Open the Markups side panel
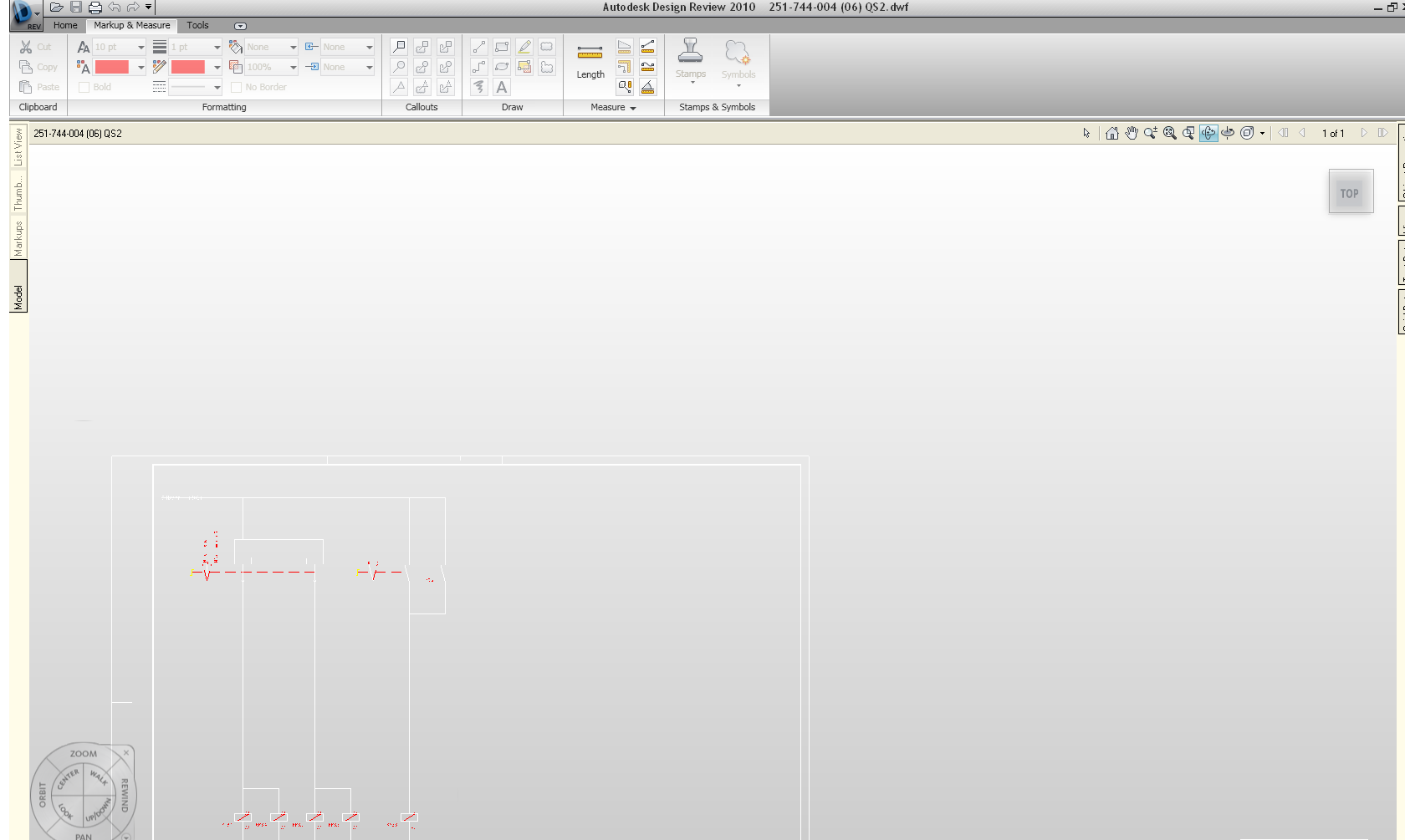 point(18,238)
